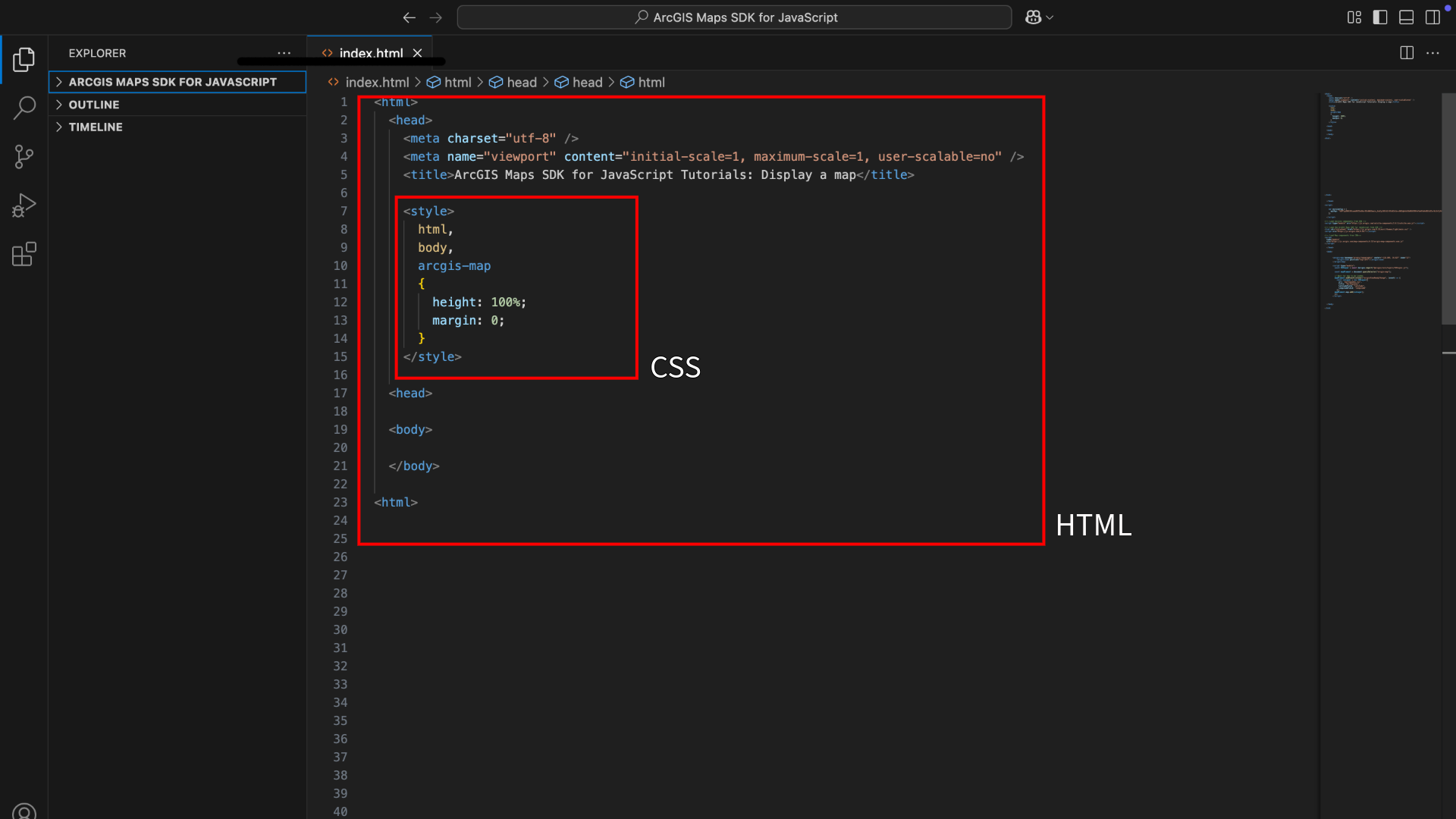Toggle the secondary side bar visibility

[x=1433, y=17]
